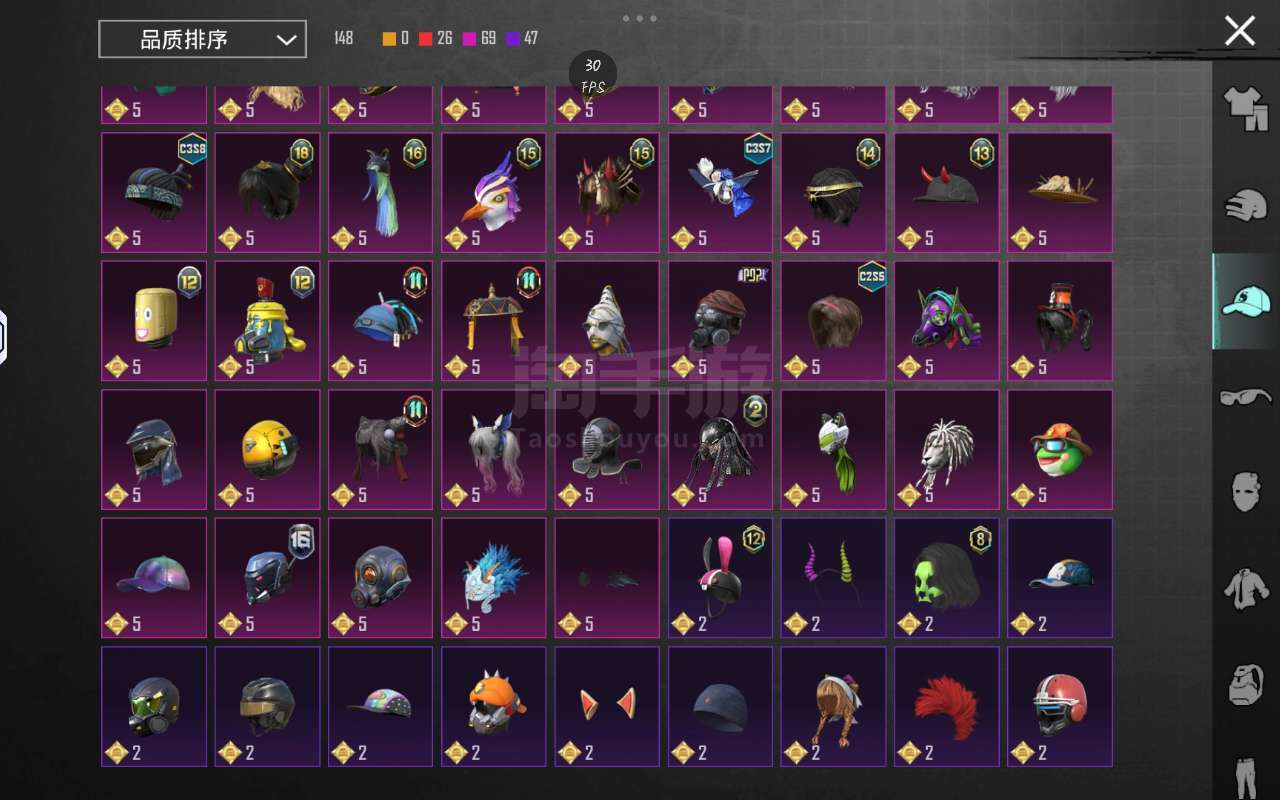Close the inventory with the X button
The image size is (1280, 800).
pyautogui.click(x=1240, y=30)
